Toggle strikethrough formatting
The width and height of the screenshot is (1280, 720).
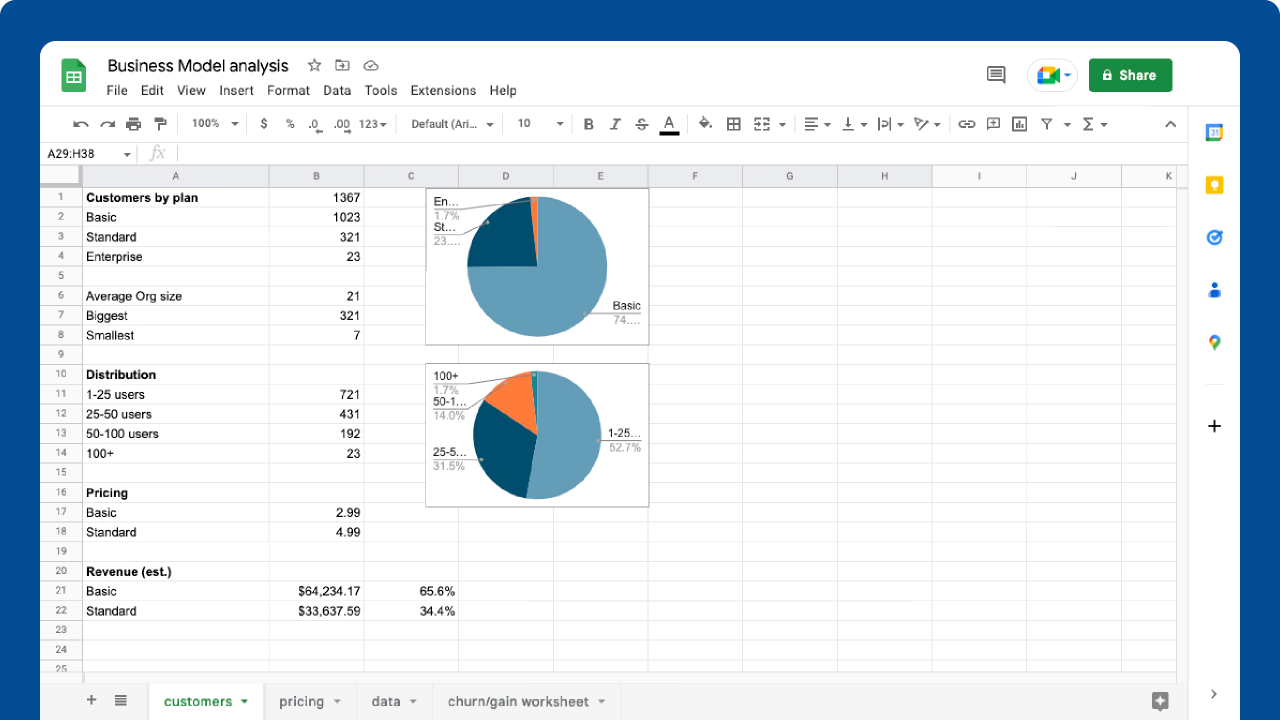point(641,123)
